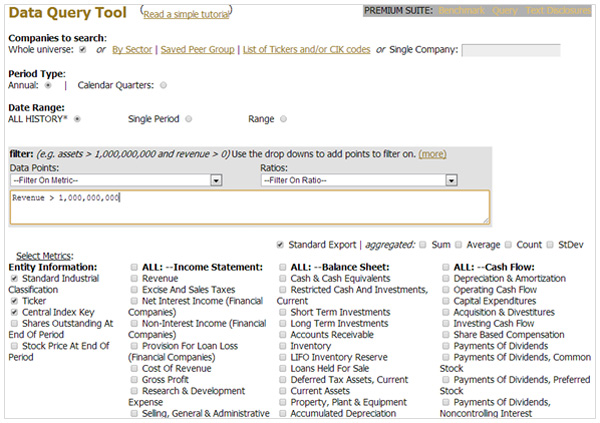Expand the Filter On Metric dropdown

(x=115, y=180)
